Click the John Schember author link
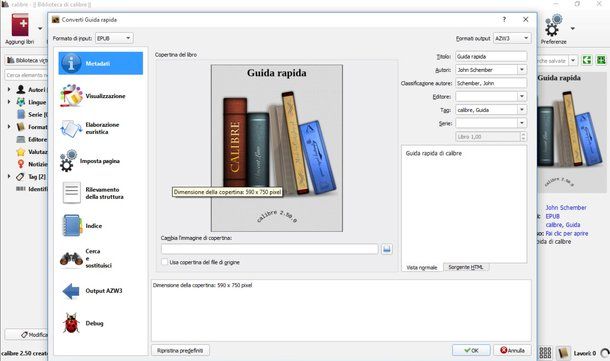Screen dimensions: 610x361 tap(566, 208)
